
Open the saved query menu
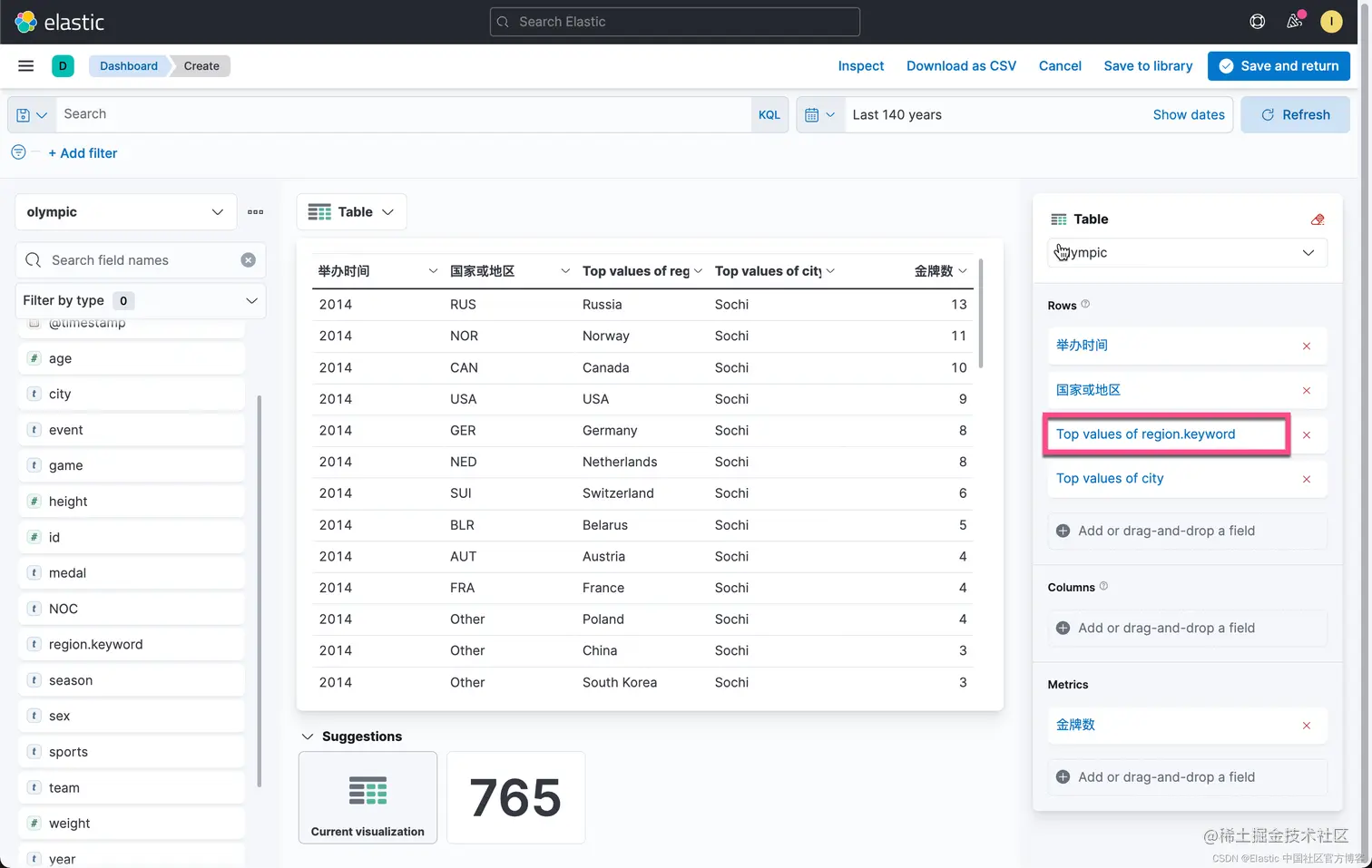point(32,115)
